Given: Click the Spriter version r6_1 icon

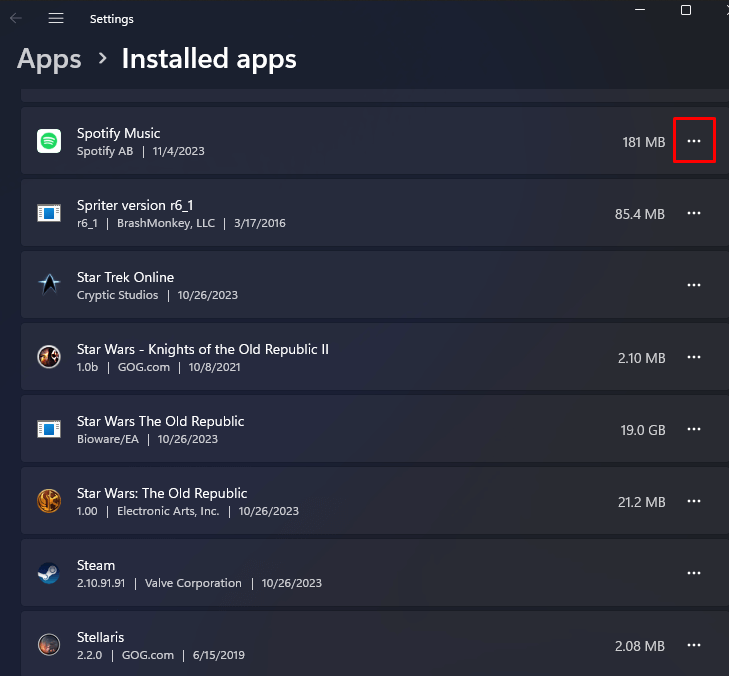Looking at the screenshot, I should pos(49,213).
